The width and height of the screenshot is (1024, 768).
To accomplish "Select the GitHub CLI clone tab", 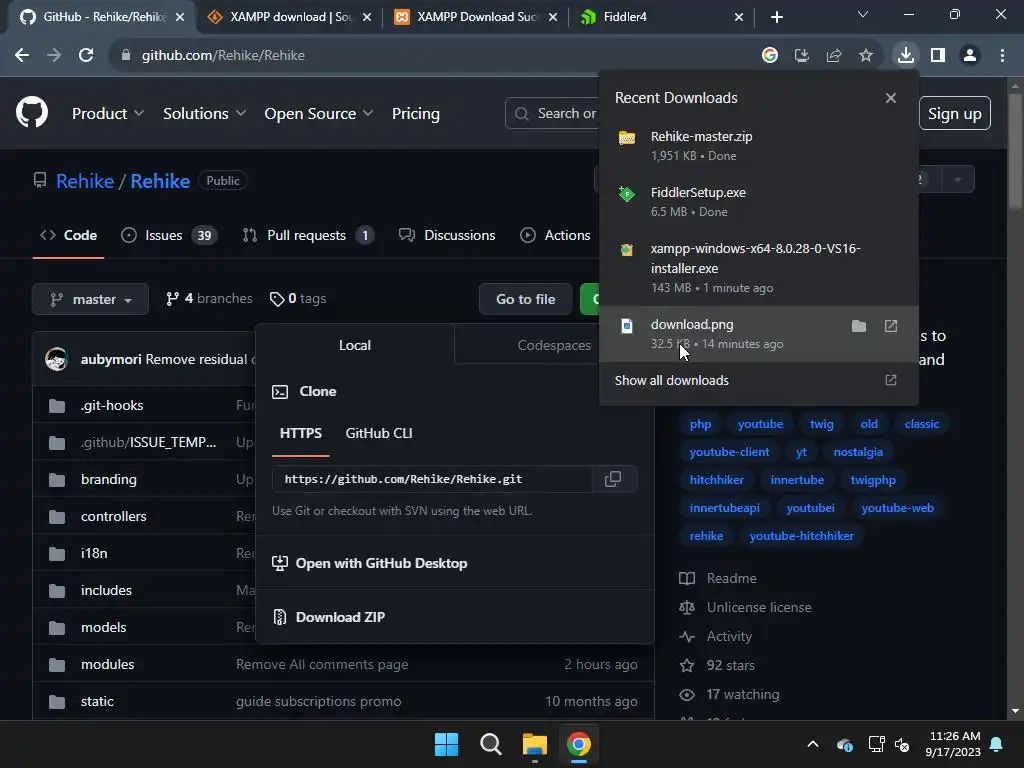I will pos(379,433).
